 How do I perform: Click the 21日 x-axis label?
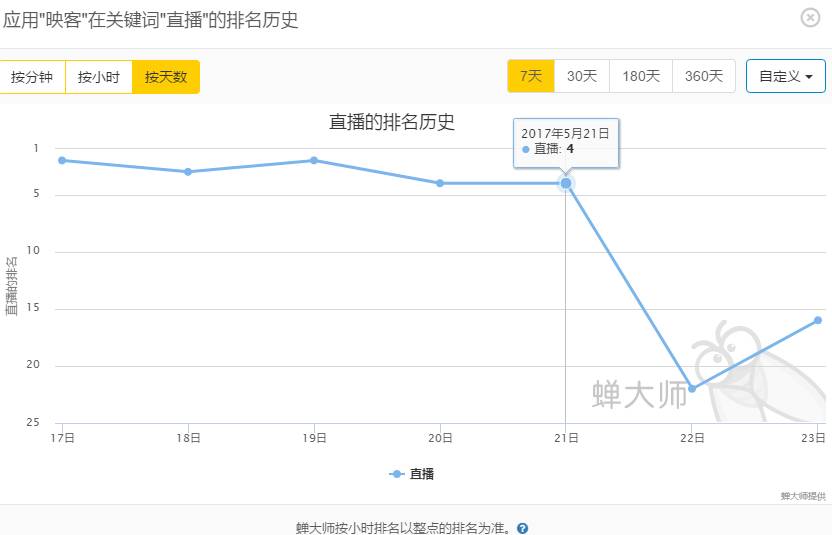coord(566,438)
